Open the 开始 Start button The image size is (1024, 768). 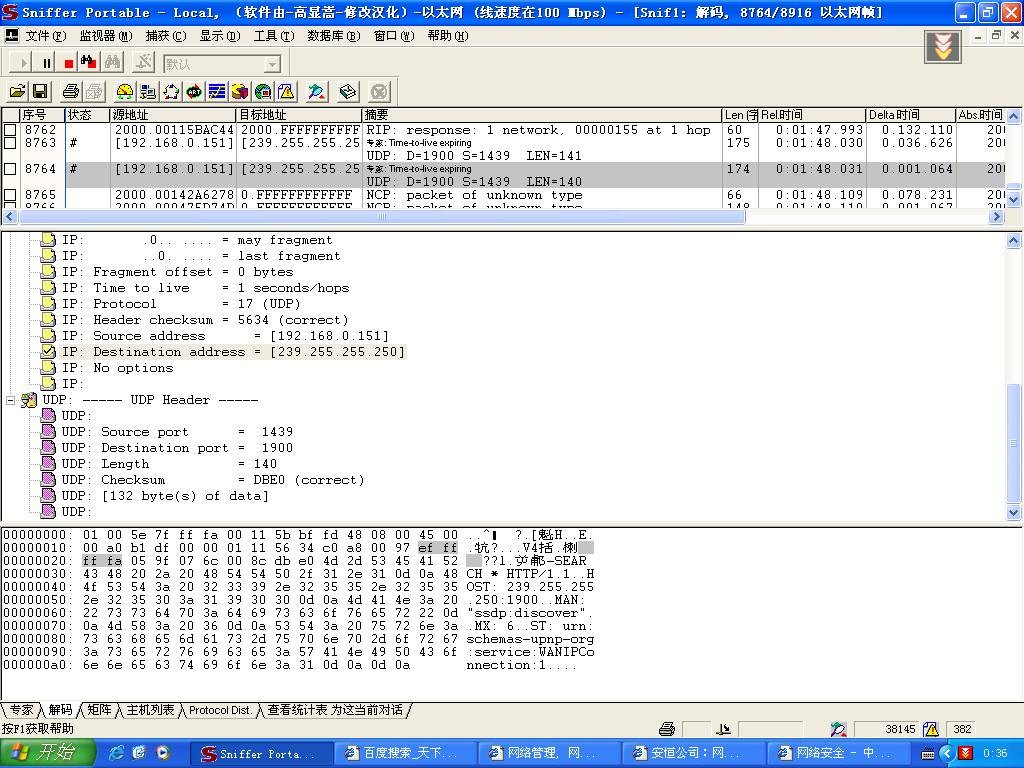[47, 753]
